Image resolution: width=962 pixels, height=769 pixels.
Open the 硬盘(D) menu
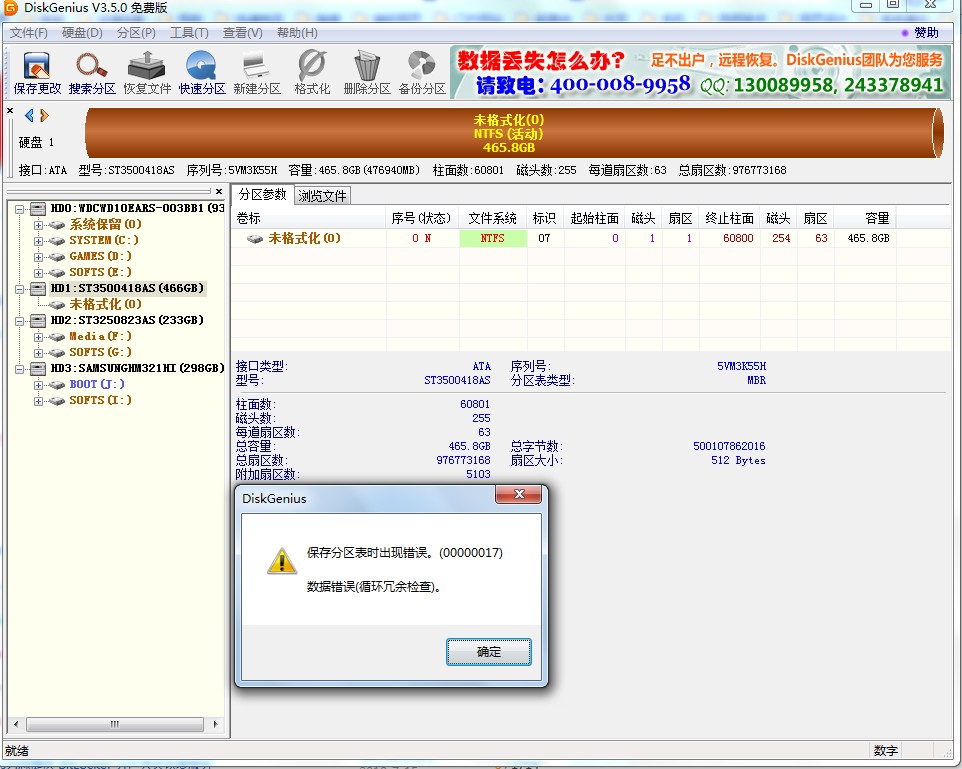click(82, 33)
